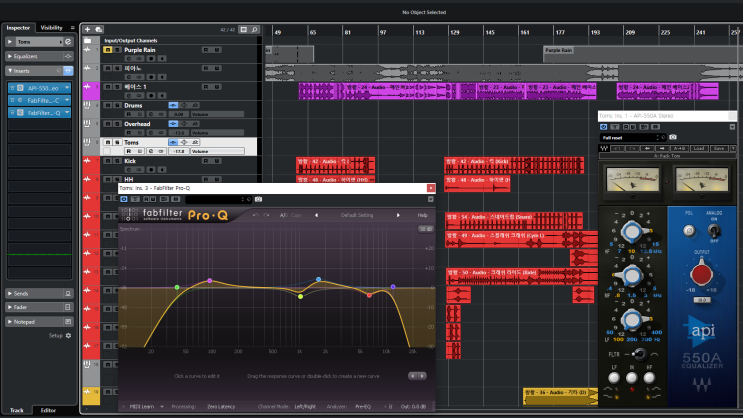Toggle Read automation on Purple Rain track
Viewport: 743px width, 418px height.
coord(206,50)
